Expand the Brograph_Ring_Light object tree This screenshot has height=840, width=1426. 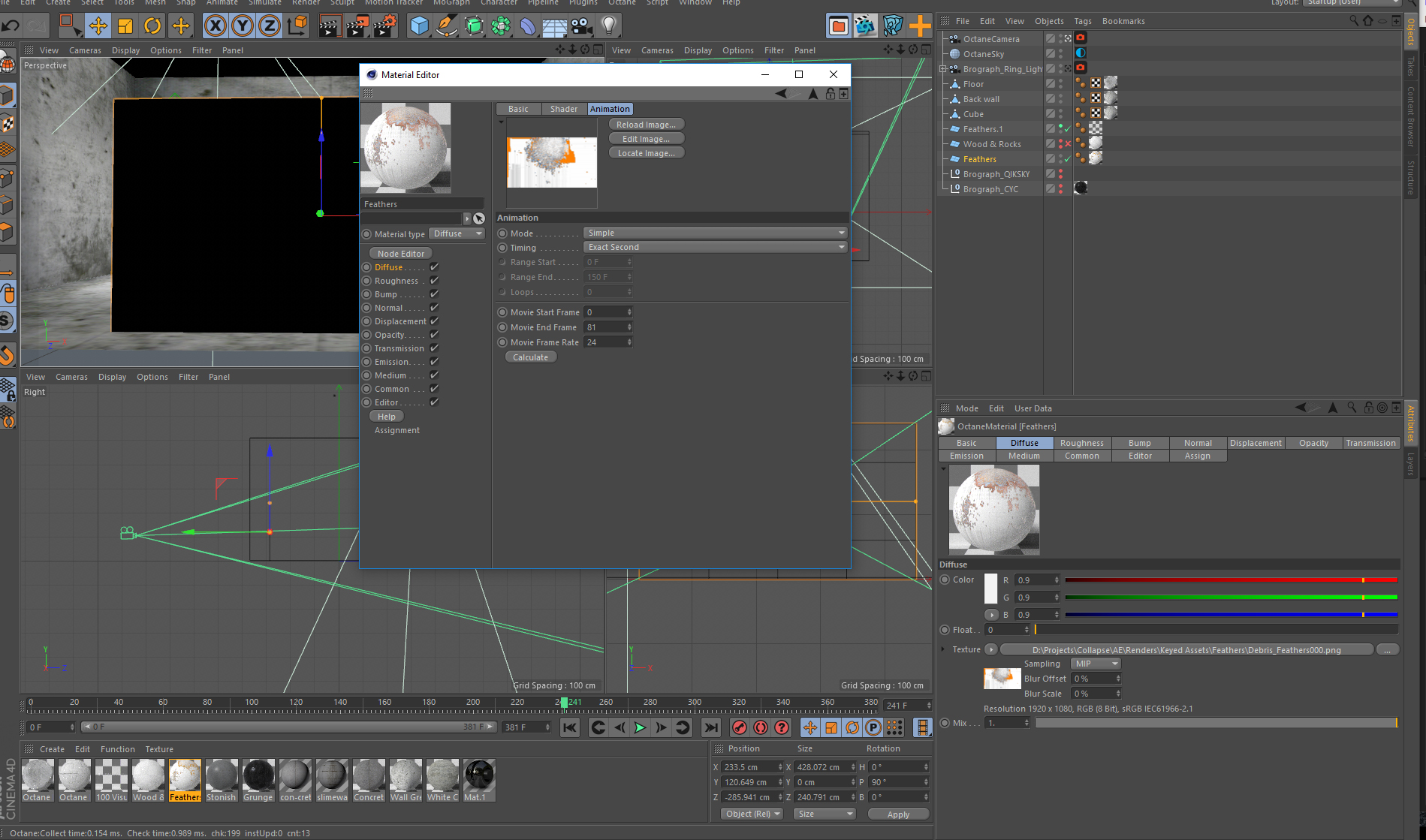click(943, 69)
